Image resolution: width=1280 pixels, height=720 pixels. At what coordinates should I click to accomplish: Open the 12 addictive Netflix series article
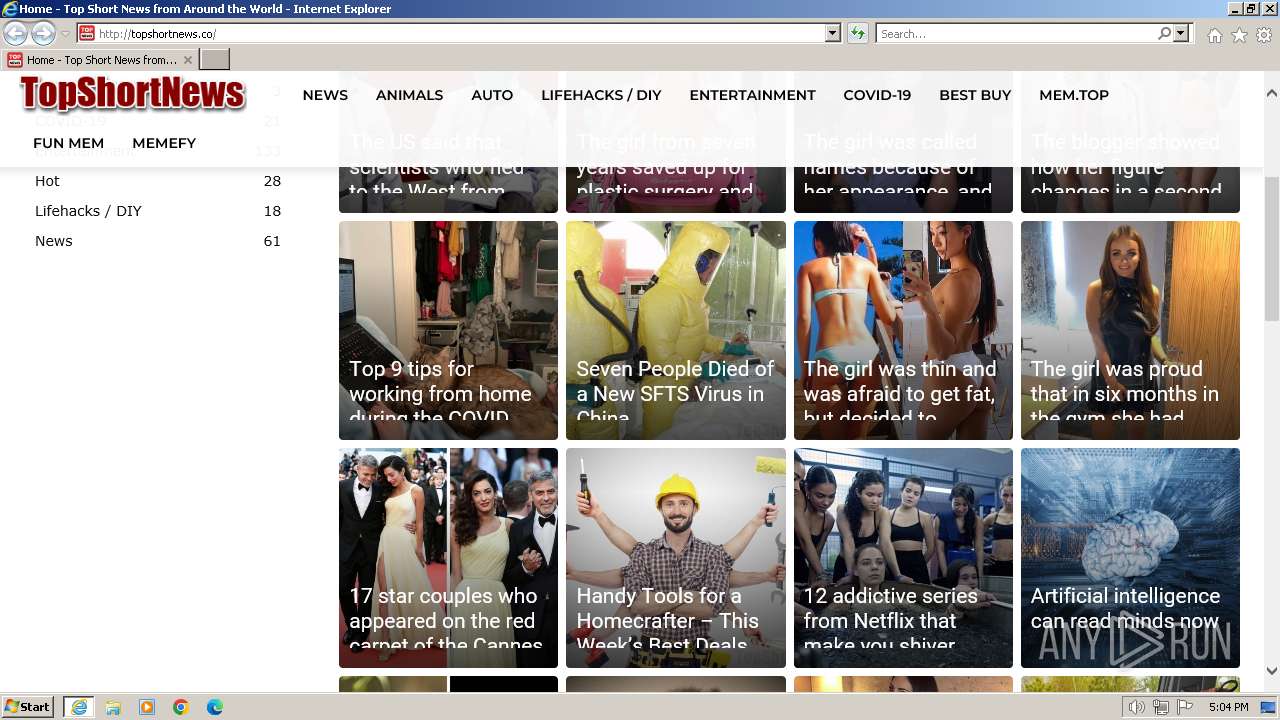[903, 558]
